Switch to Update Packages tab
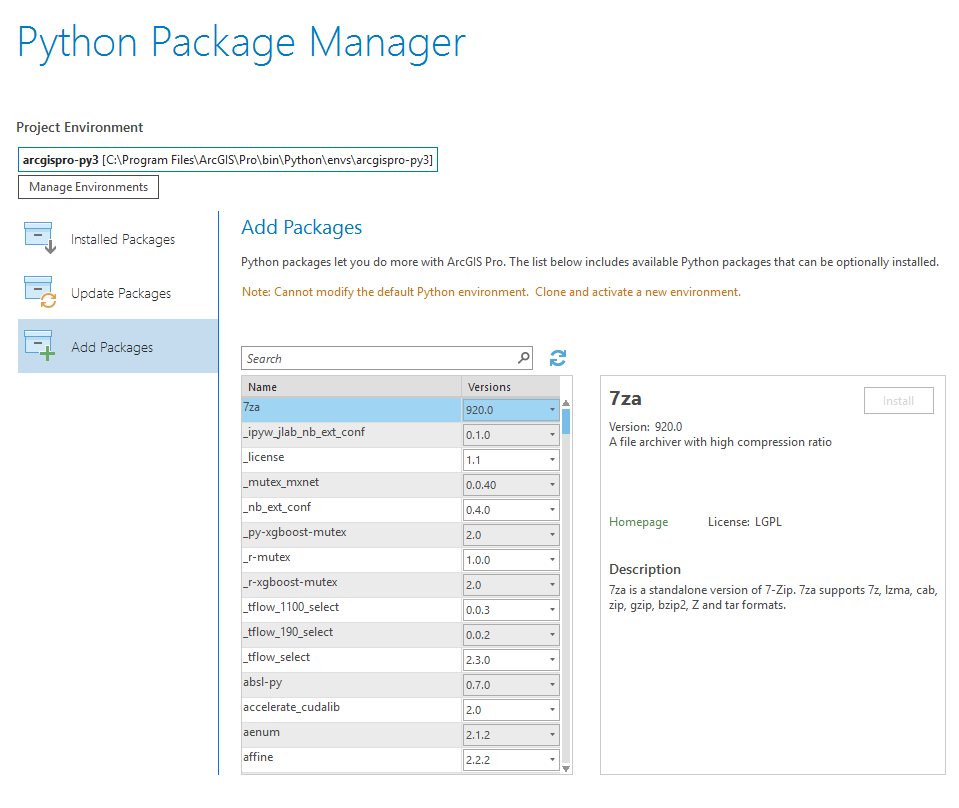 [x=117, y=292]
